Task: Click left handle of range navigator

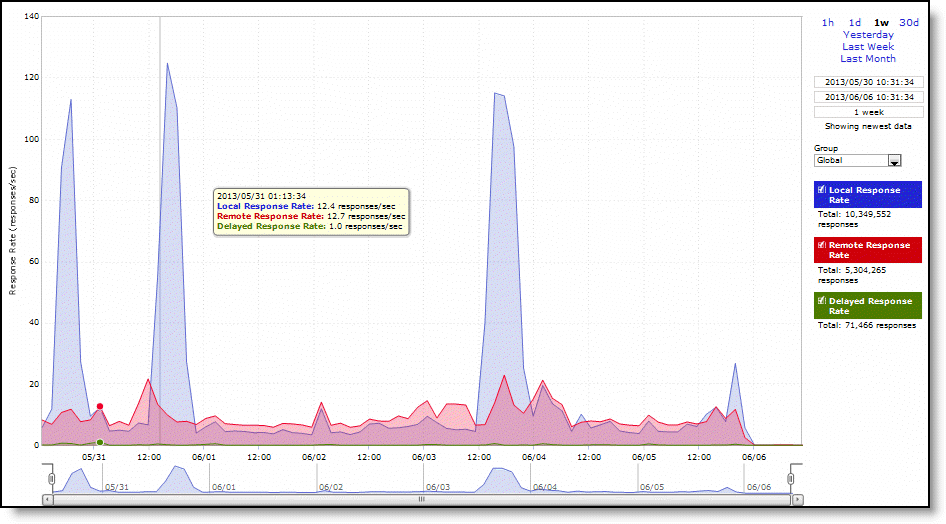Action: click(x=51, y=479)
